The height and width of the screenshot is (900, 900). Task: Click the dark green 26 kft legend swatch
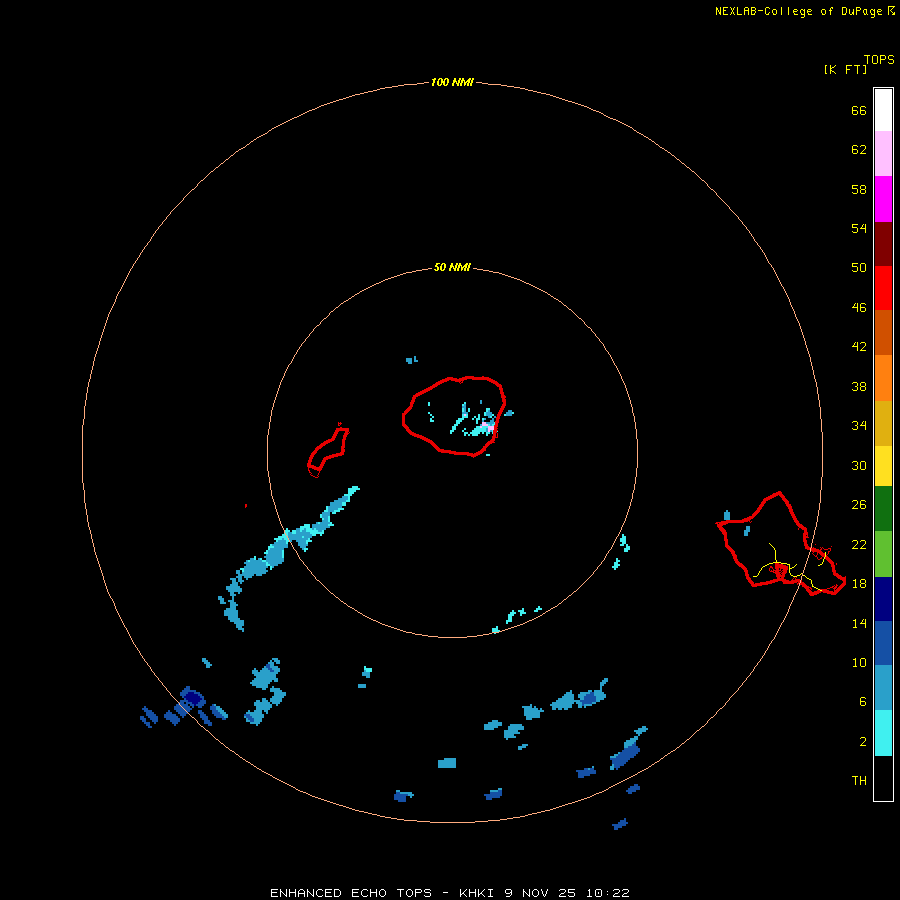point(883,509)
